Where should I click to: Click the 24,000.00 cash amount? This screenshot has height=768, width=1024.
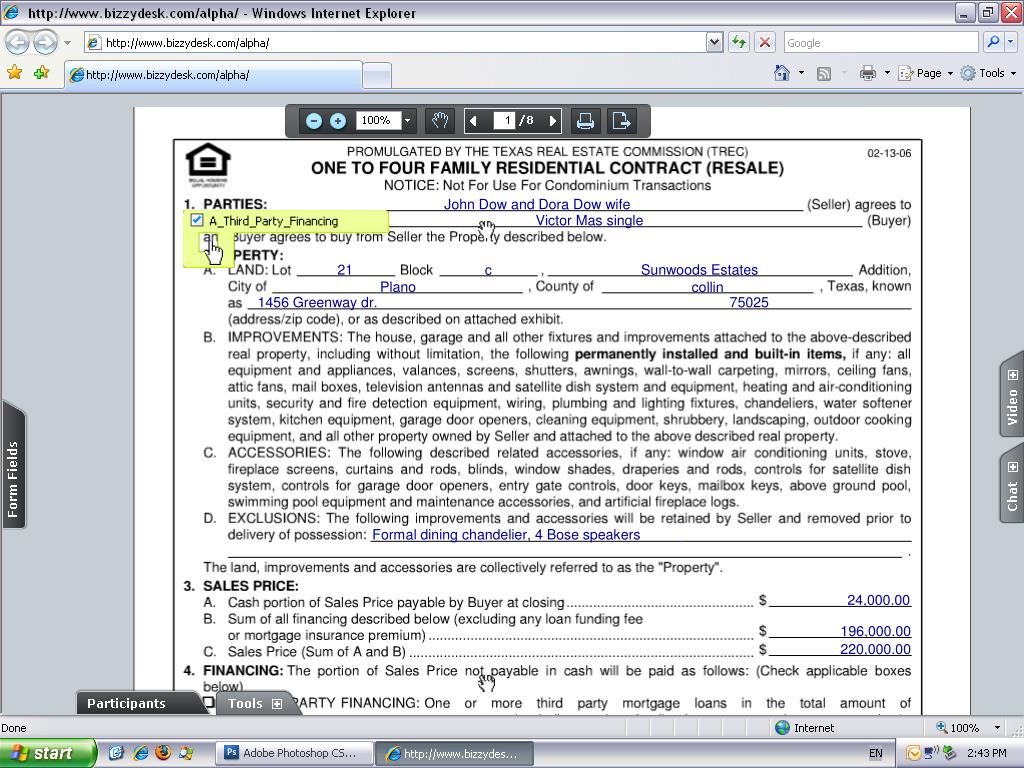[878, 600]
